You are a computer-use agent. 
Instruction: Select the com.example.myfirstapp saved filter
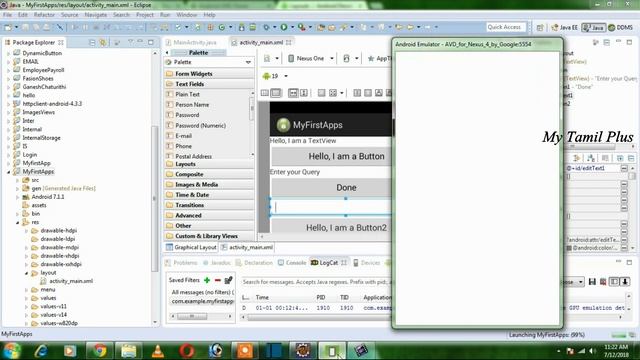tap(202, 301)
